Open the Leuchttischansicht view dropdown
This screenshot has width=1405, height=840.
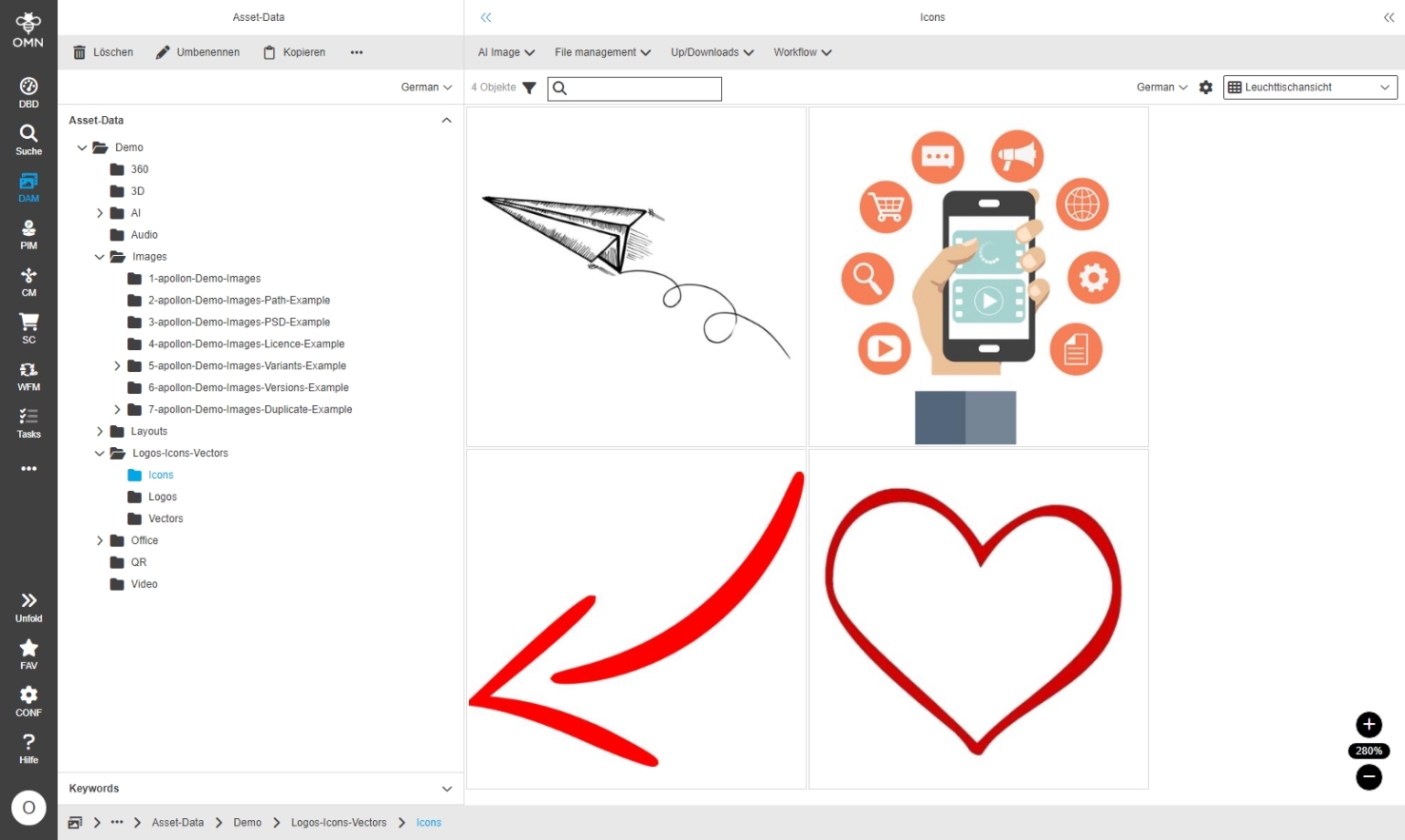coord(1310,88)
